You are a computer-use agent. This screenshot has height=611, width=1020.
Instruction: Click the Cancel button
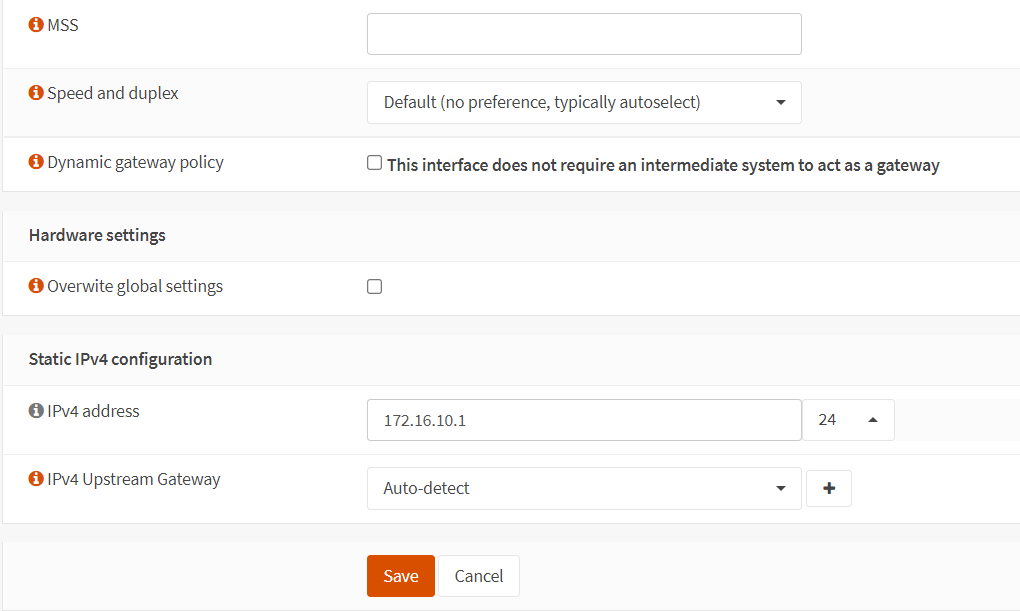click(x=478, y=576)
